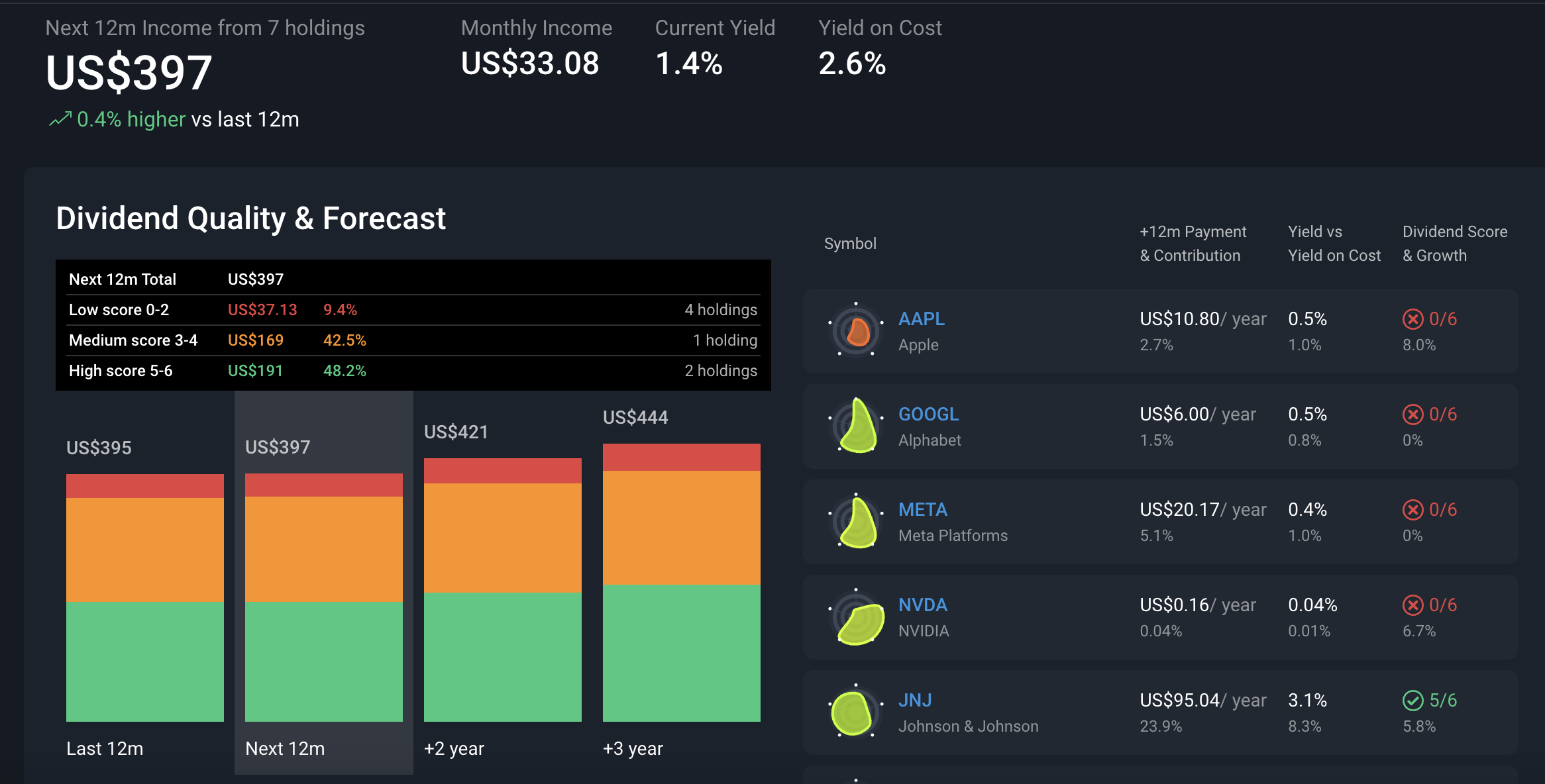Click the Low score 0-2 row
The width and height of the screenshot is (1545, 784).
[x=413, y=310]
